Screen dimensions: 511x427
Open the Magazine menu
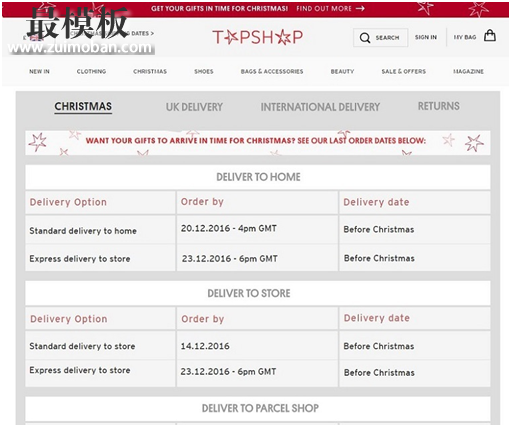(468, 71)
